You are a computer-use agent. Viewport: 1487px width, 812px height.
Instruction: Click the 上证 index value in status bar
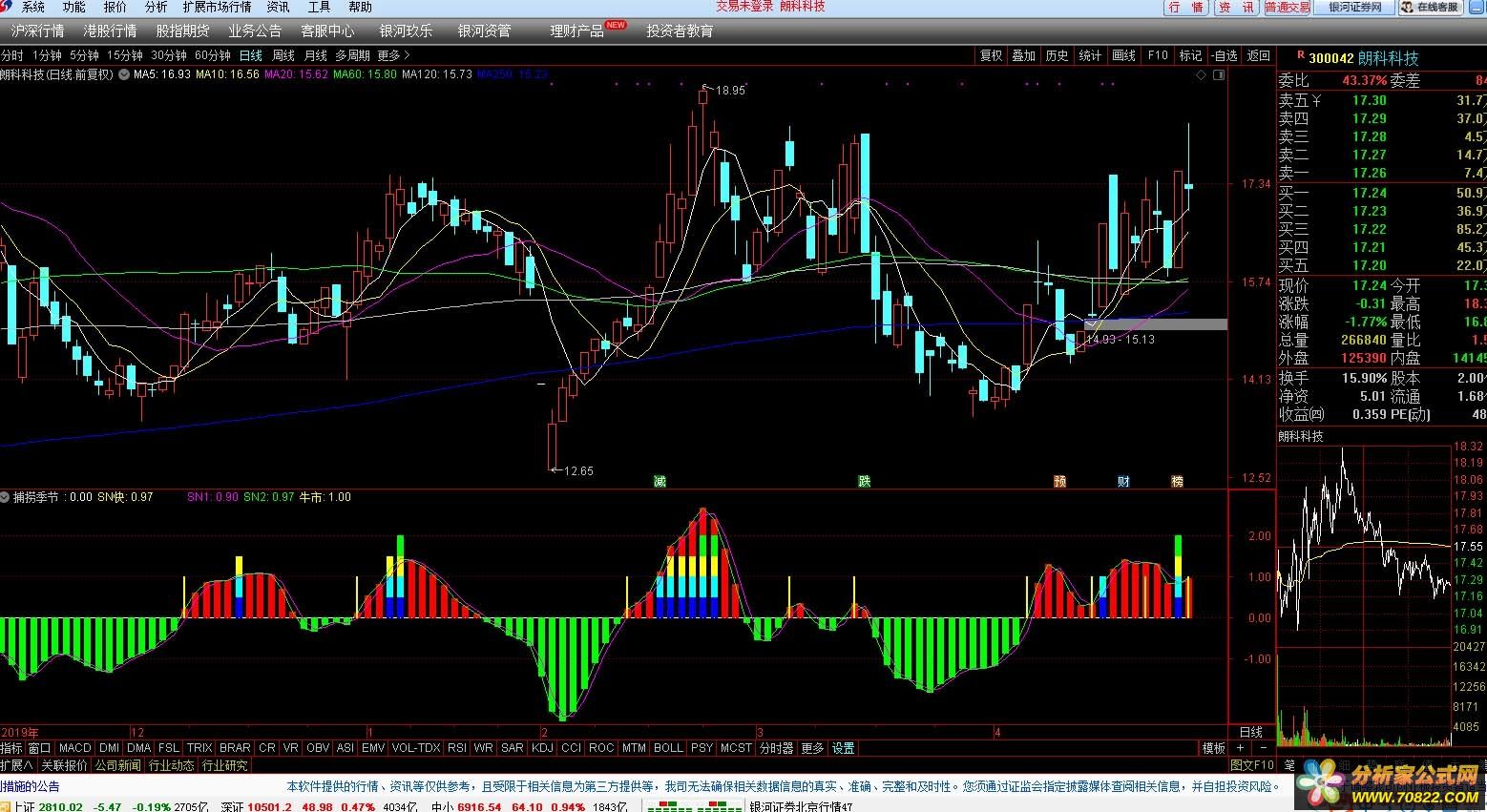pyautogui.click(x=60, y=806)
